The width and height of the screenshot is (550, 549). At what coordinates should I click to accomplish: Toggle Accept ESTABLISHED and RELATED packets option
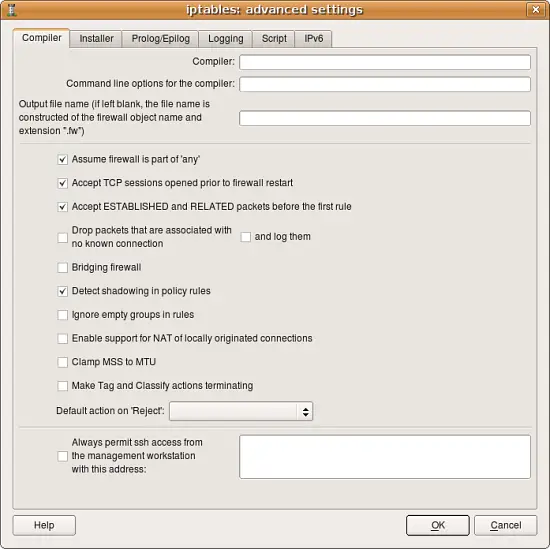pyautogui.click(x=62, y=207)
